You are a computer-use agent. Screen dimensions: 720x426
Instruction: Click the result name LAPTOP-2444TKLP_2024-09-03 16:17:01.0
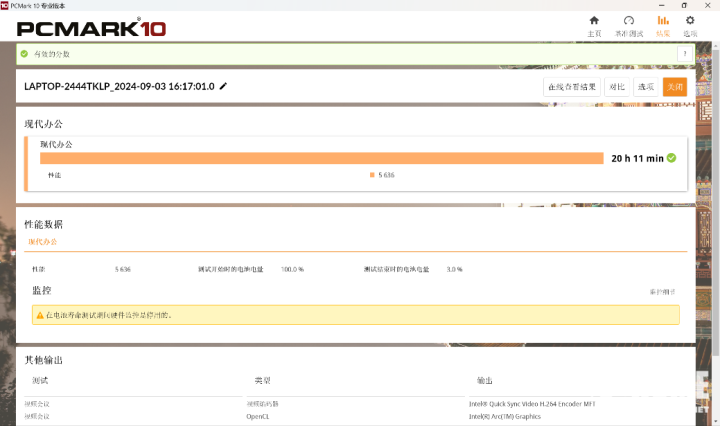click(119, 86)
